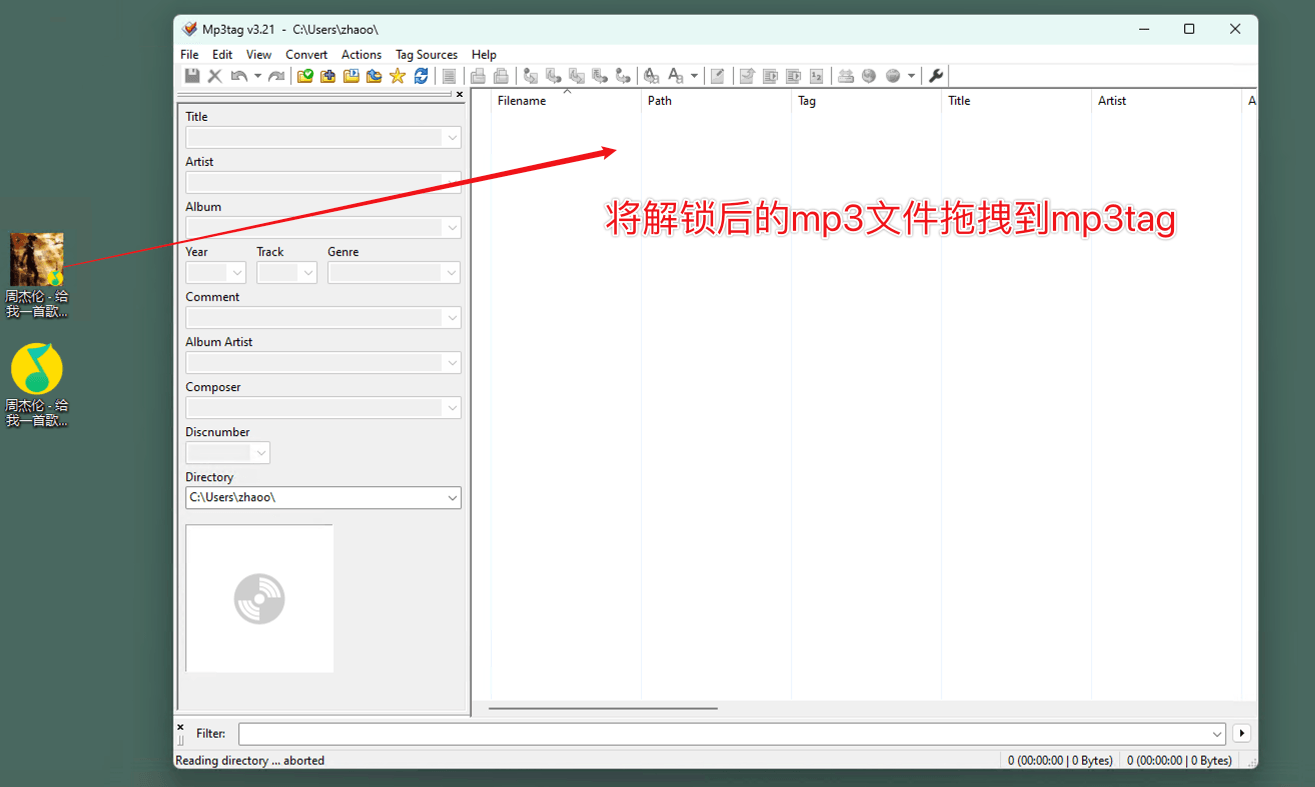This screenshot has height=787, width=1315.
Task: Sort by the Tag column header
Action: pyautogui.click(x=866, y=101)
